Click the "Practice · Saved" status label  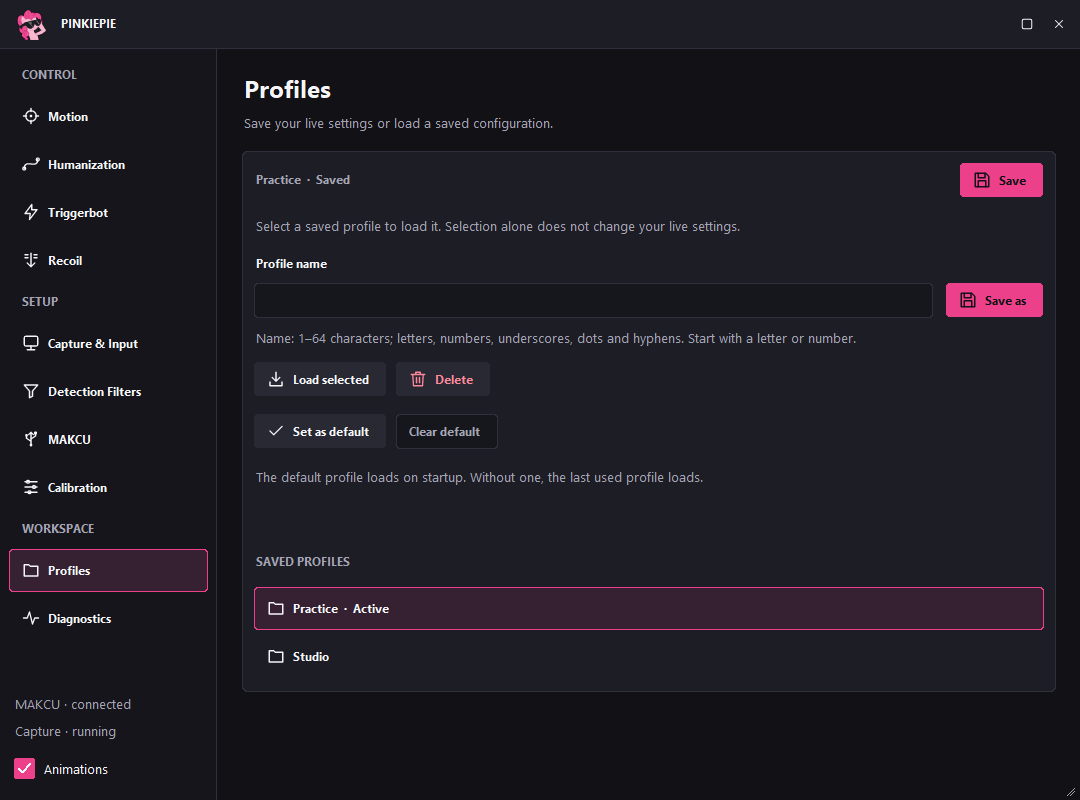pos(303,180)
